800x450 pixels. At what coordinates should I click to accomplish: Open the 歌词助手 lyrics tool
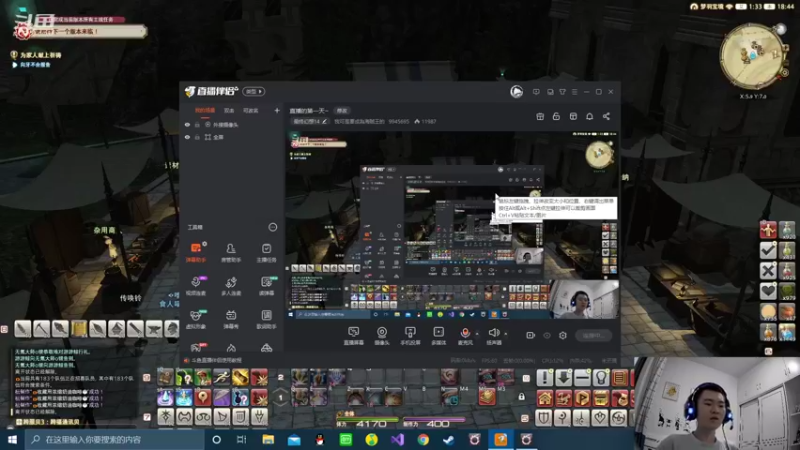(266, 319)
